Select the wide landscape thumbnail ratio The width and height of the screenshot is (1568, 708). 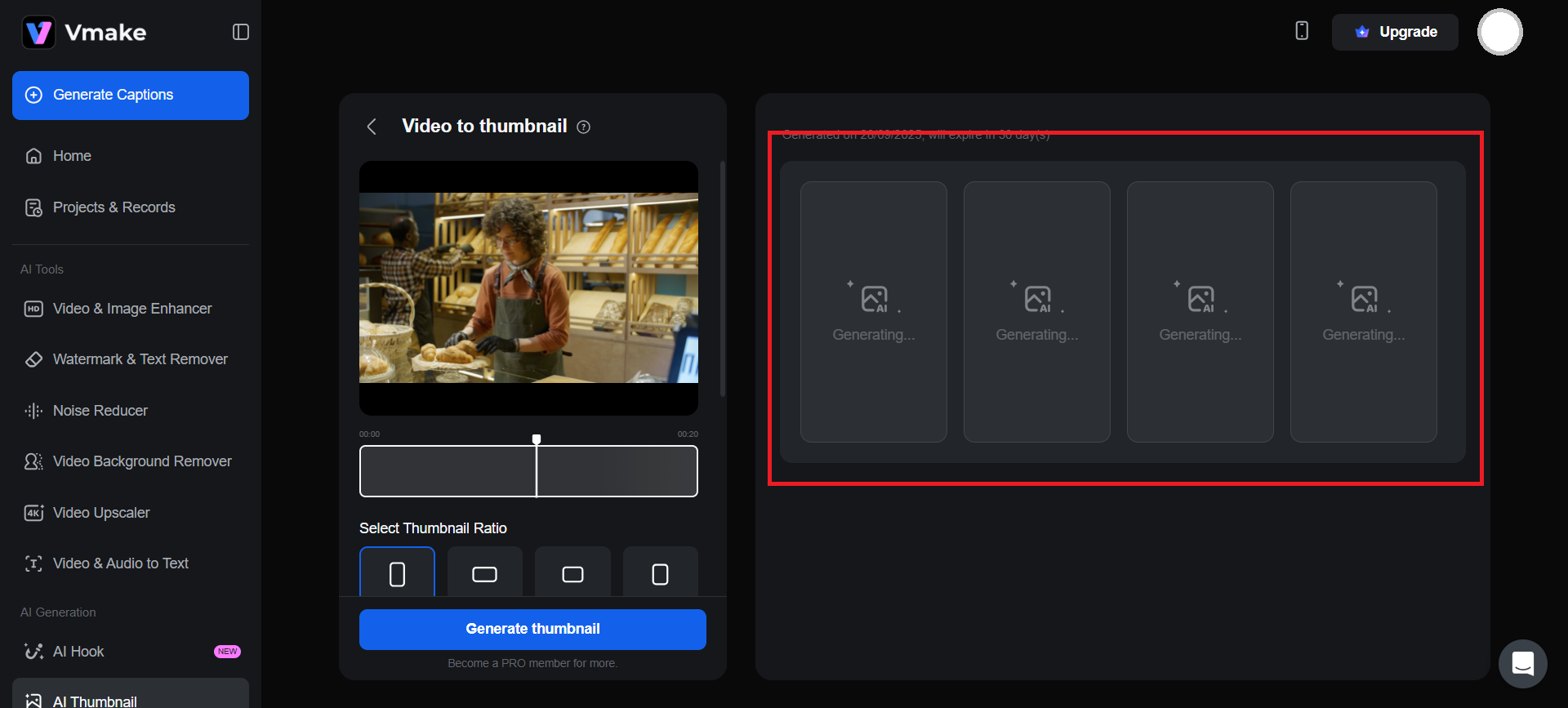click(484, 573)
